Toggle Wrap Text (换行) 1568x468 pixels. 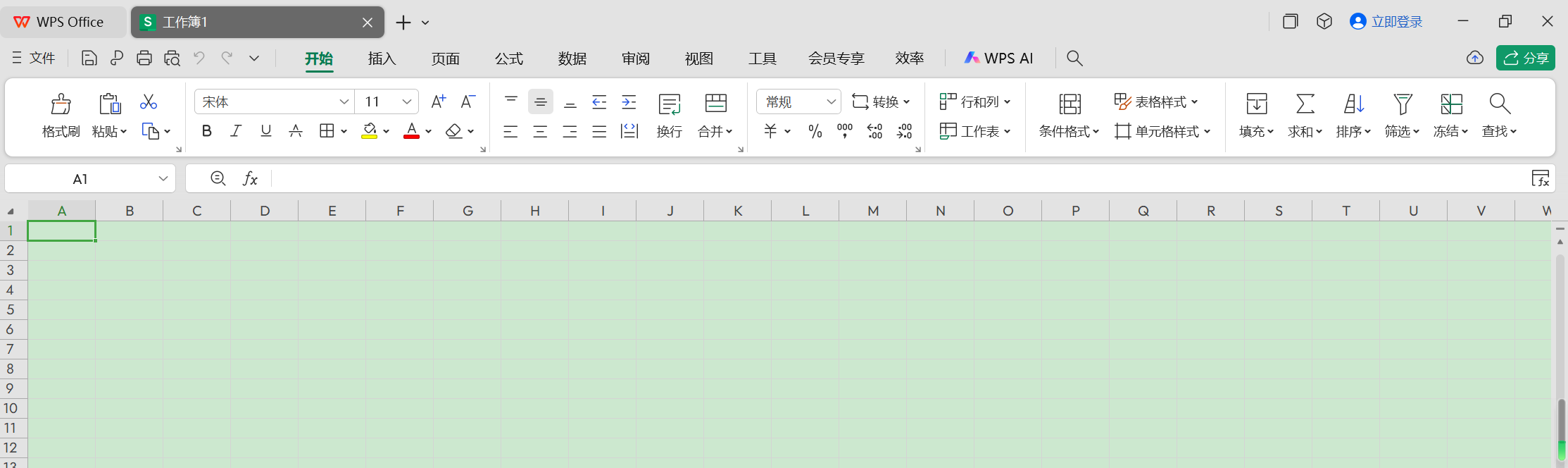click(669, 116)
